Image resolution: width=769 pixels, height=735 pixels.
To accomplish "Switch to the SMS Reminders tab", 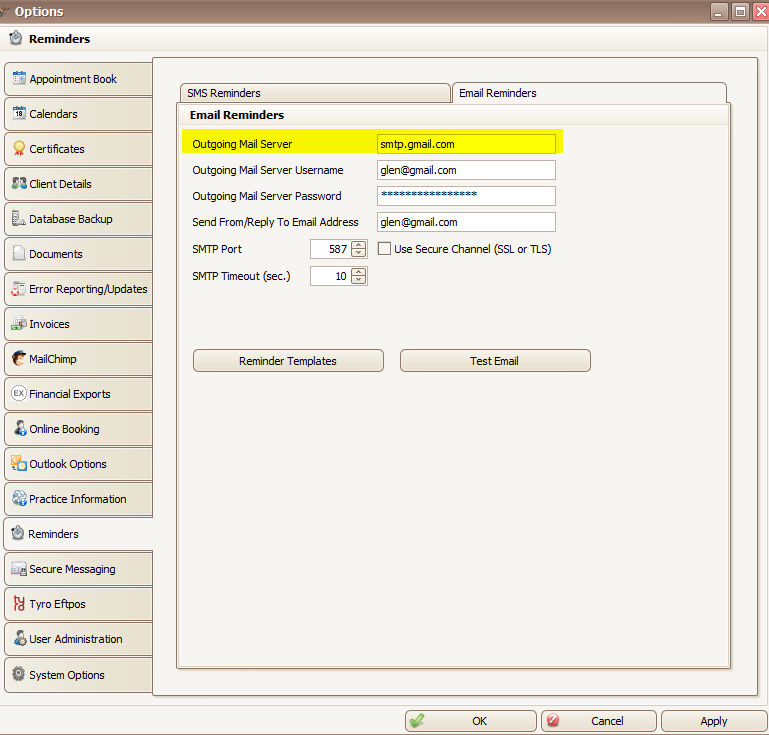I will pyautogui.click(x=315, y=93).
